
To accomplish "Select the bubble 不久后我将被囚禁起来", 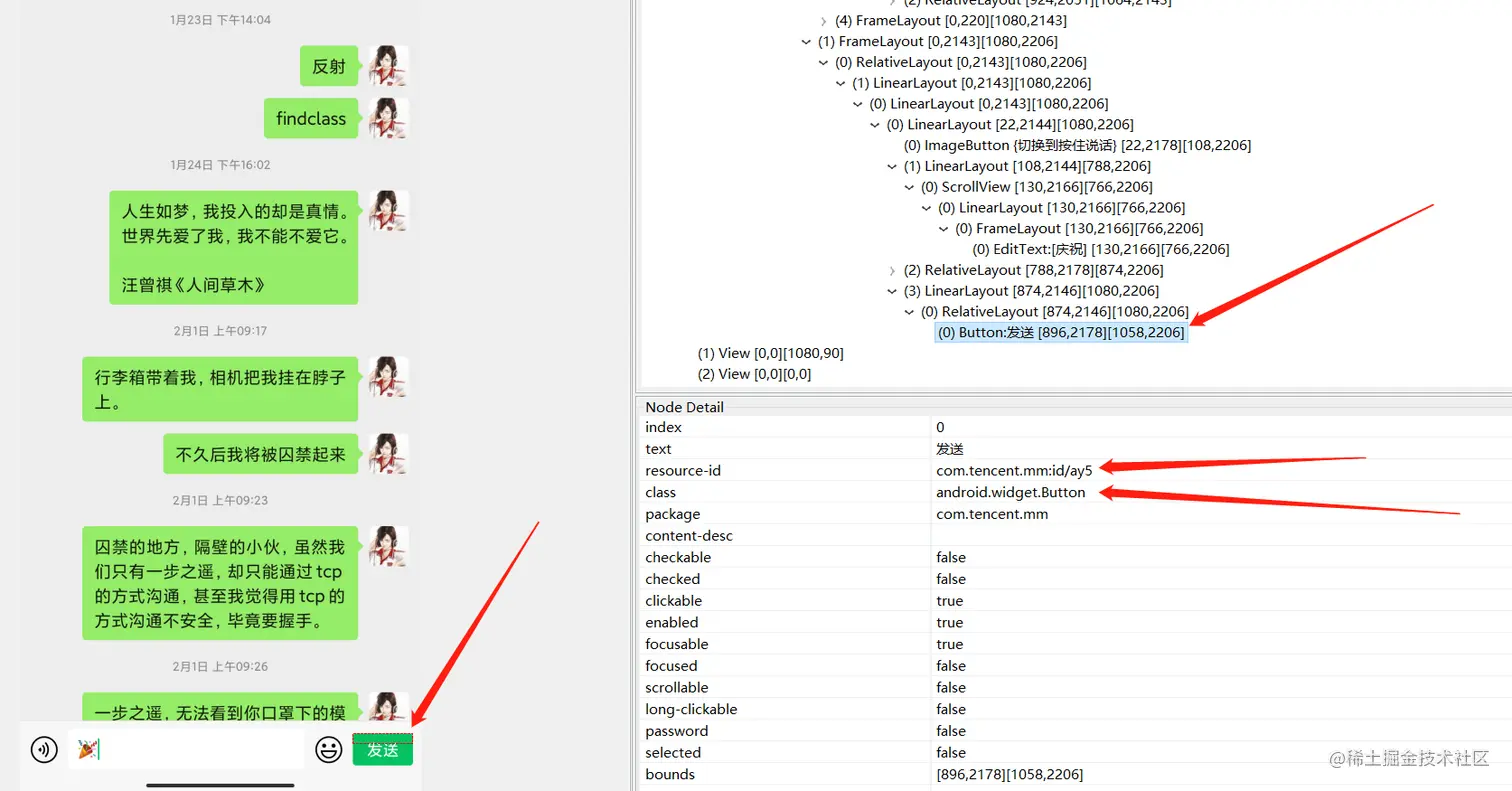I will point(261,454).
